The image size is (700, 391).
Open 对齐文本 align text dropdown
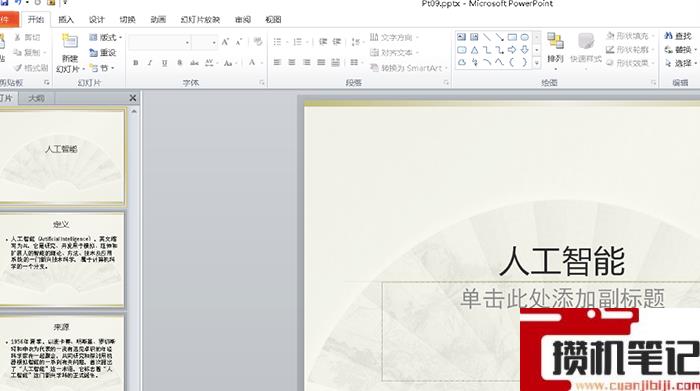[394, 53]
